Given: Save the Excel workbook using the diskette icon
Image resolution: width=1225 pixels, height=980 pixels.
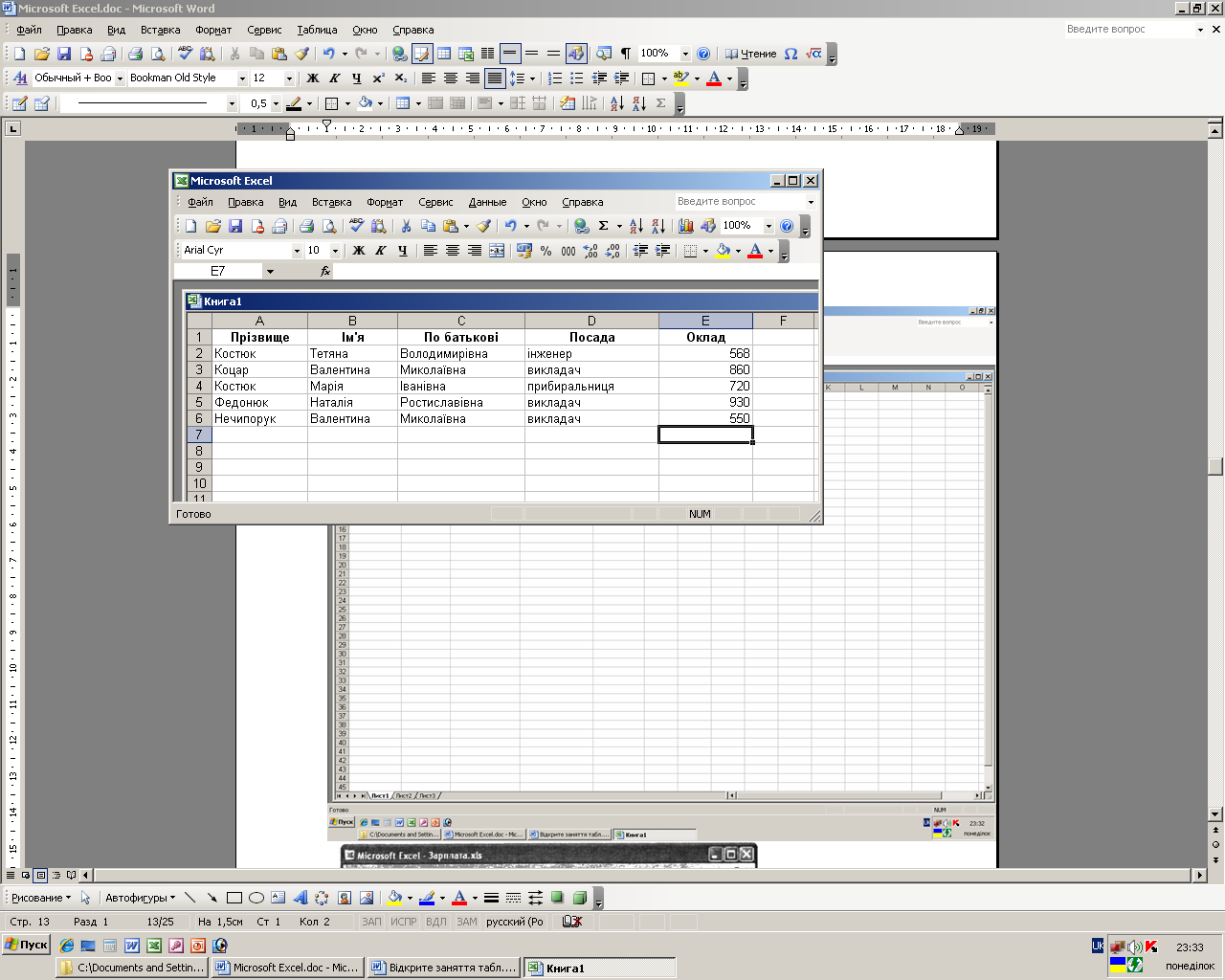Looking at the screenshot, I should [235, 226].
